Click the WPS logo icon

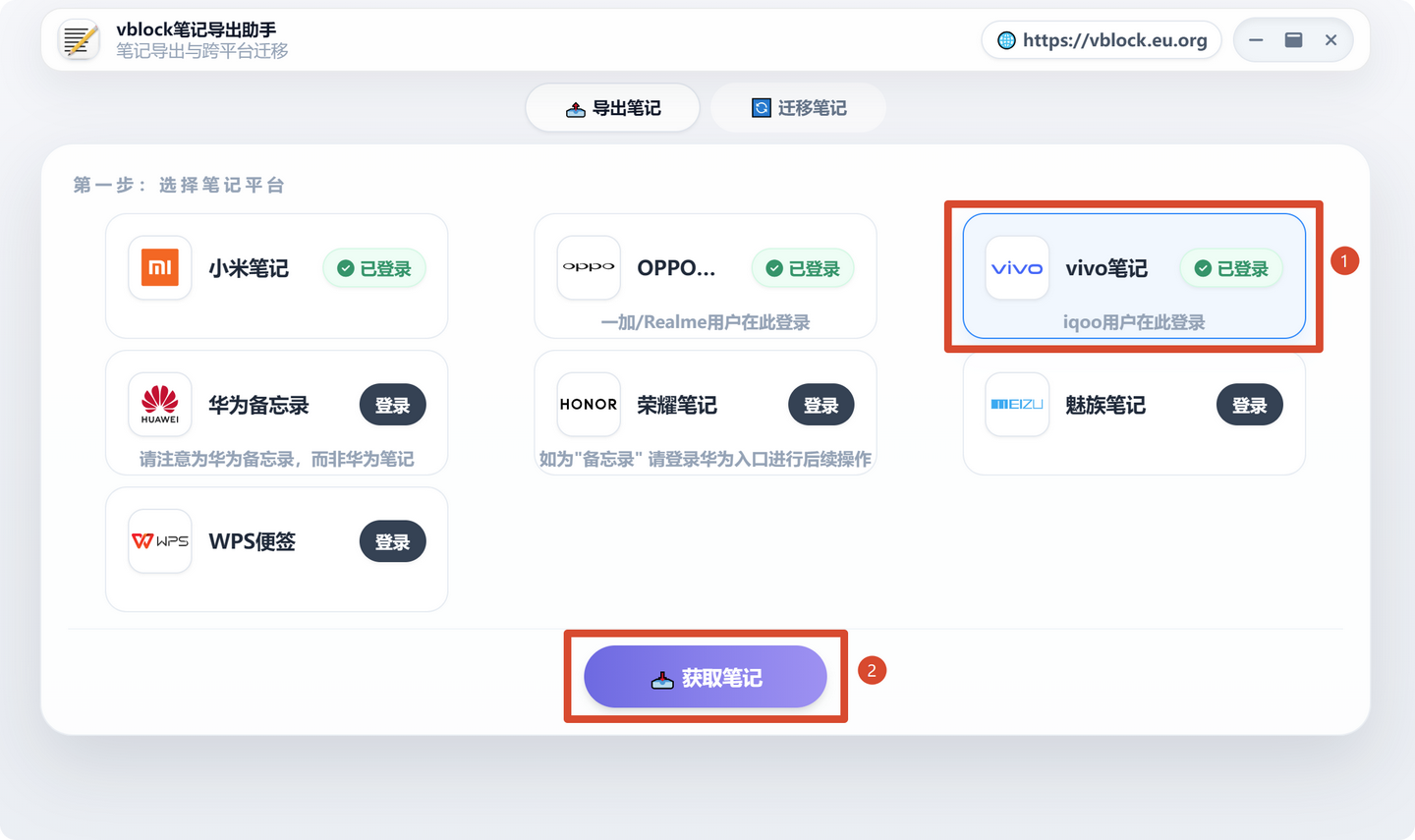pos(160,540)
